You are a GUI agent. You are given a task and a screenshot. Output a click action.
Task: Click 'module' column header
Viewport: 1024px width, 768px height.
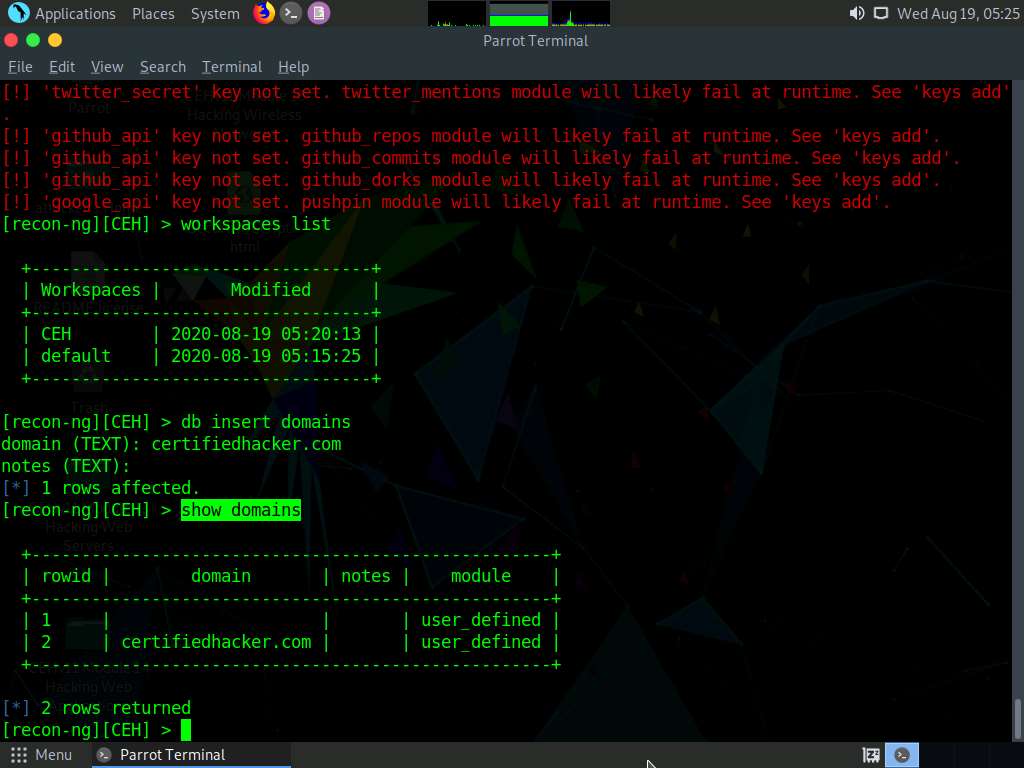(481, 576)
